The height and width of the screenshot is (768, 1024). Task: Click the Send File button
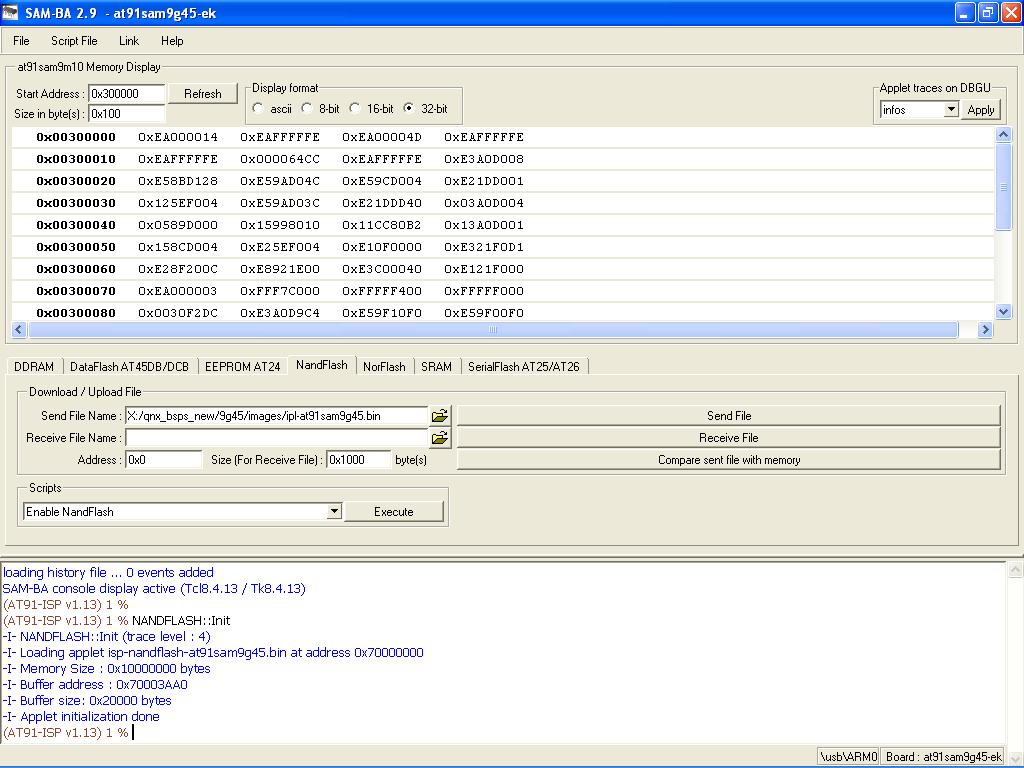click(x=728, y=416)
